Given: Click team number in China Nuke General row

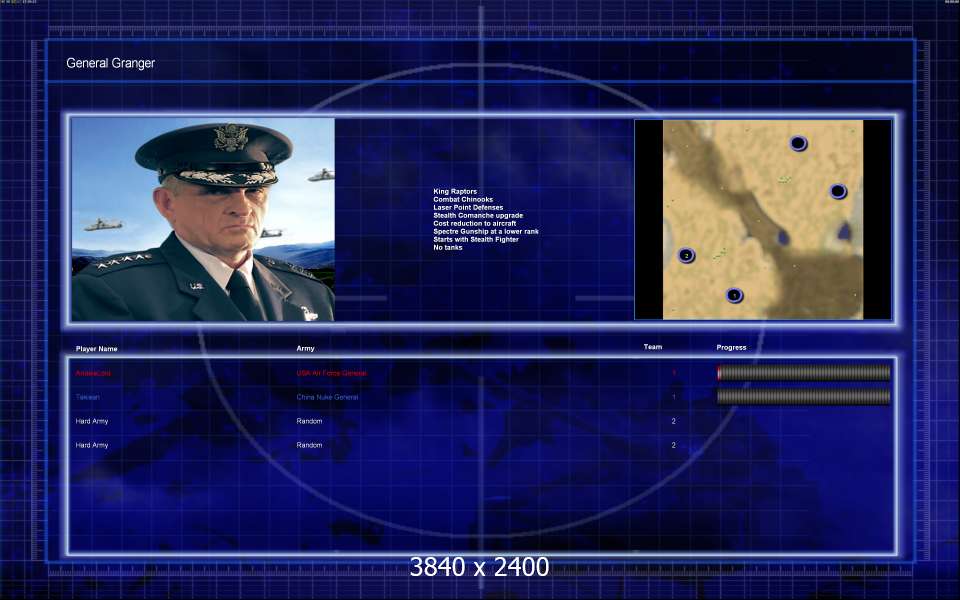Looking at the screenshot, I should tap(674, 397).
